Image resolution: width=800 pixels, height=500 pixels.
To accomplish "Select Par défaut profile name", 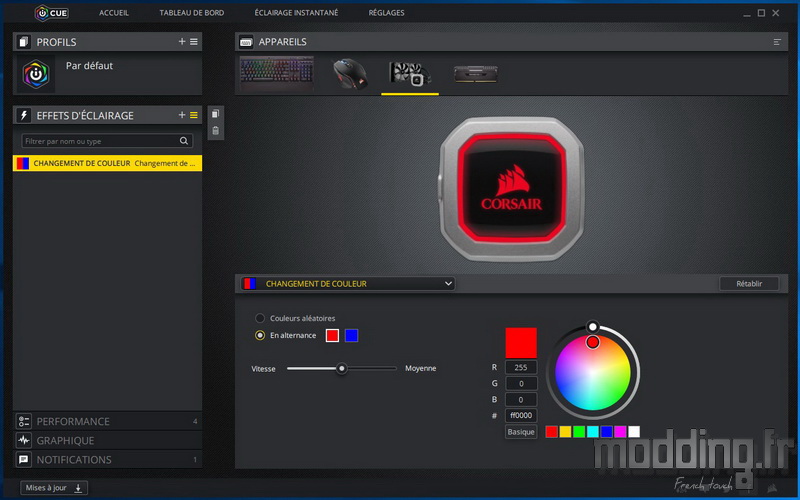I will pos(89,66).
